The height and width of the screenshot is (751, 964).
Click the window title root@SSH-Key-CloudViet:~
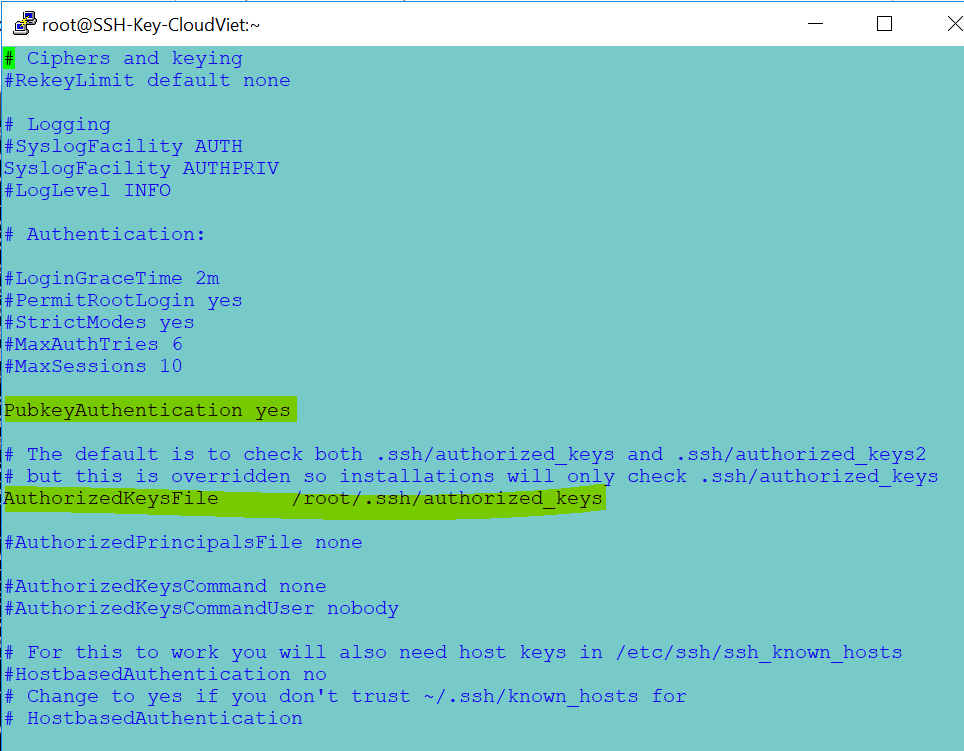coord(151,25)
